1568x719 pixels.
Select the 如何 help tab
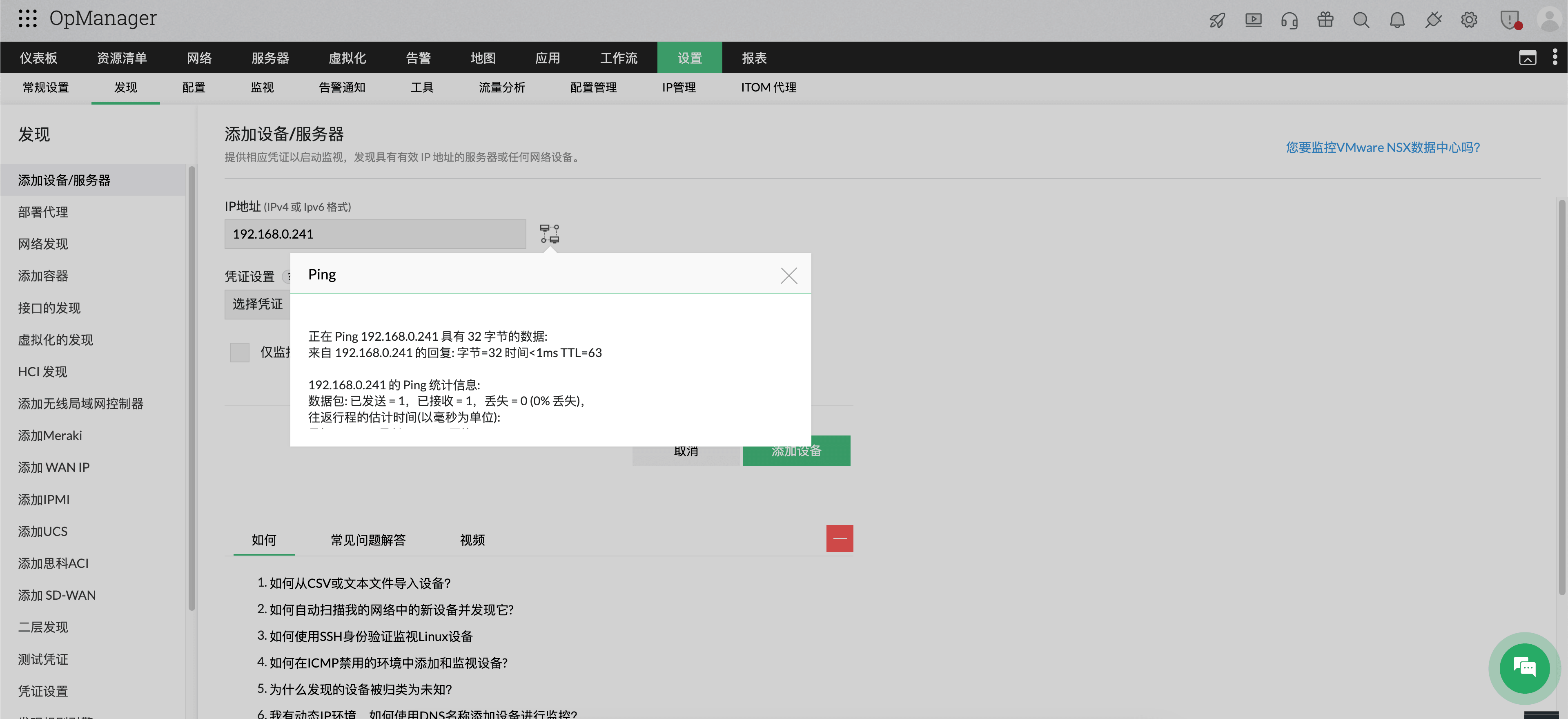[x=263, y=540]
